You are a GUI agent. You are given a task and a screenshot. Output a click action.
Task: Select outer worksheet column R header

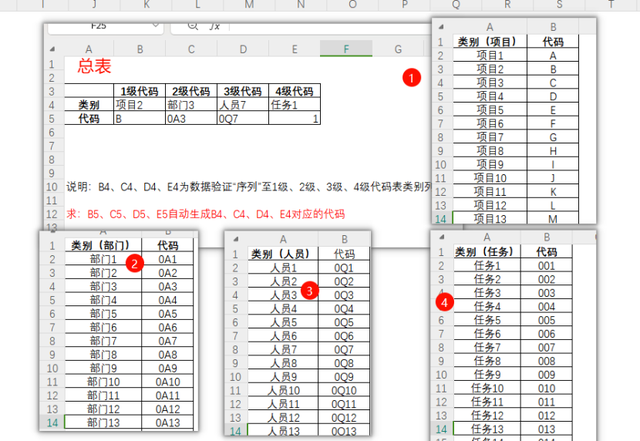[x=507, y=4]
